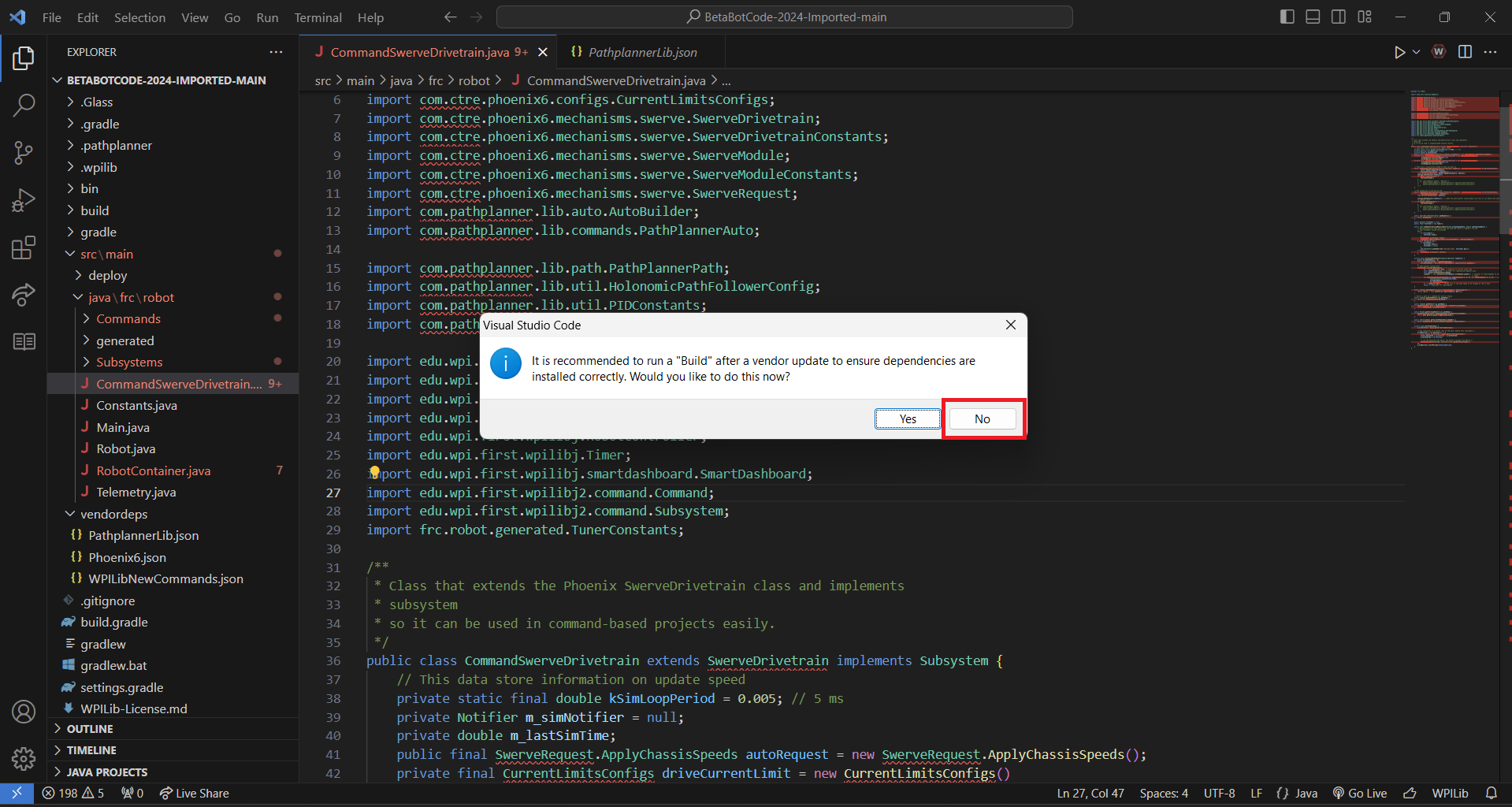1512x807 pixels.
Task: Open Explorer Views and More Actions ellipsis
Action: [276, 52]
